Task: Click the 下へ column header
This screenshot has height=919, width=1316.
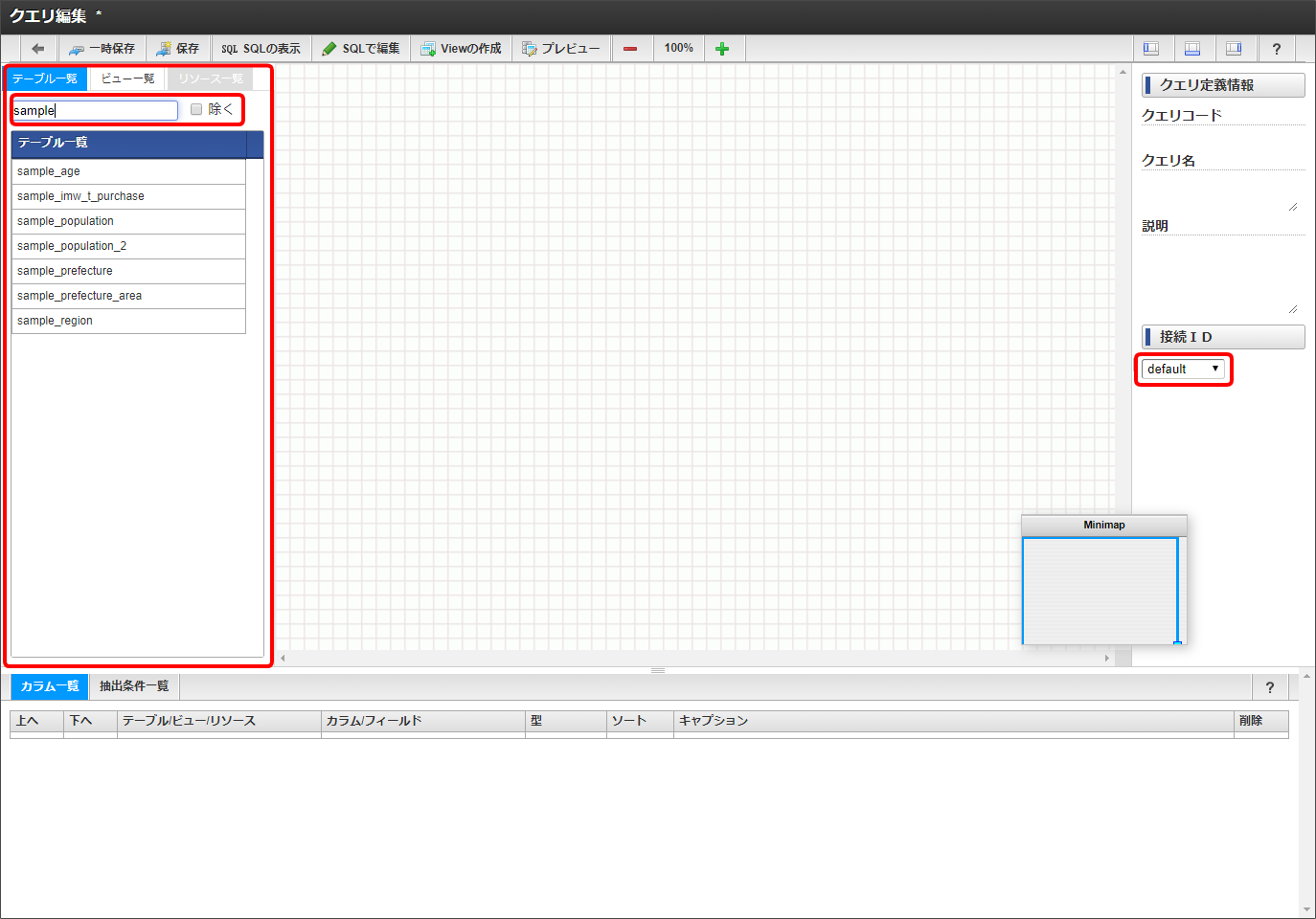Action: pyautogui.click(x=90, y=721)
